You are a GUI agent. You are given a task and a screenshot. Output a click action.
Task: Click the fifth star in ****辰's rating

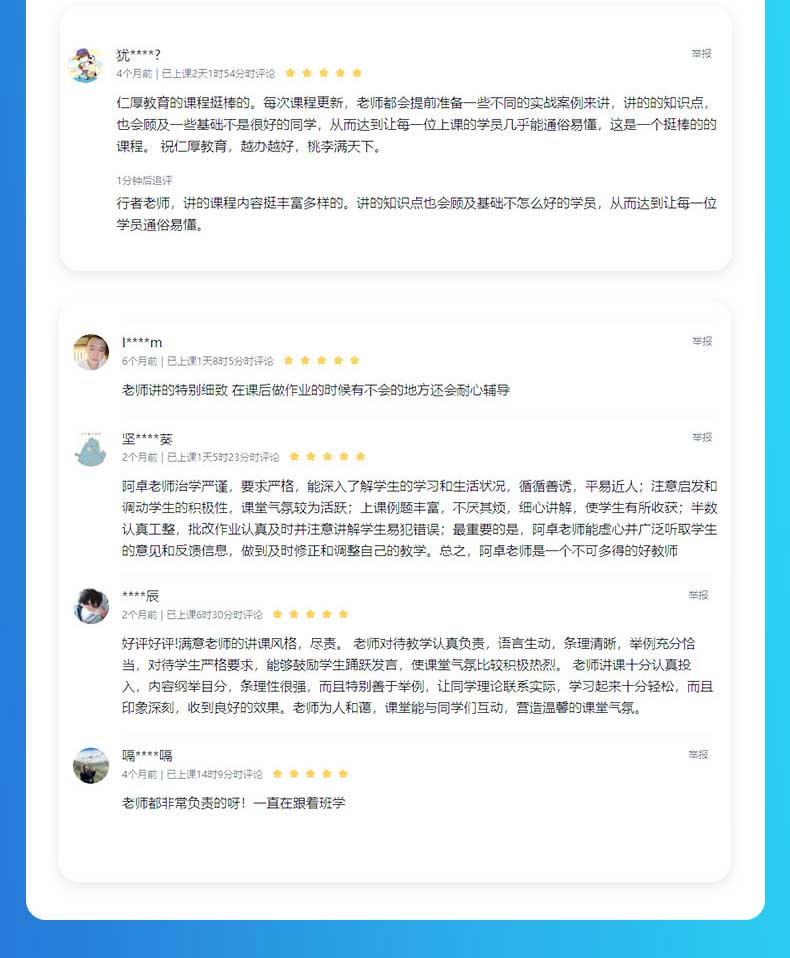[x=343, y=614]
